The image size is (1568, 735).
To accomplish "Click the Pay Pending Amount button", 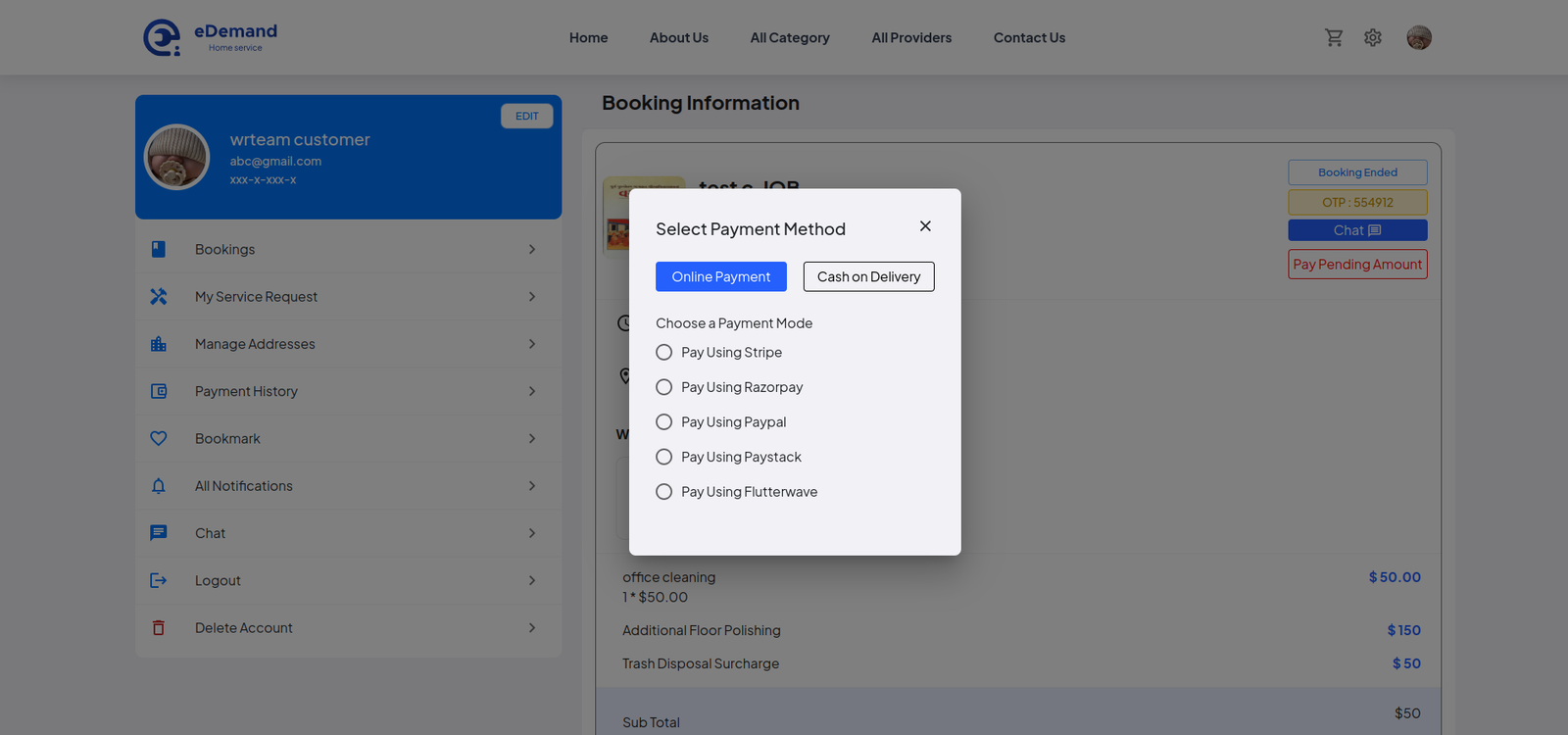I will tap(1357, 265).
